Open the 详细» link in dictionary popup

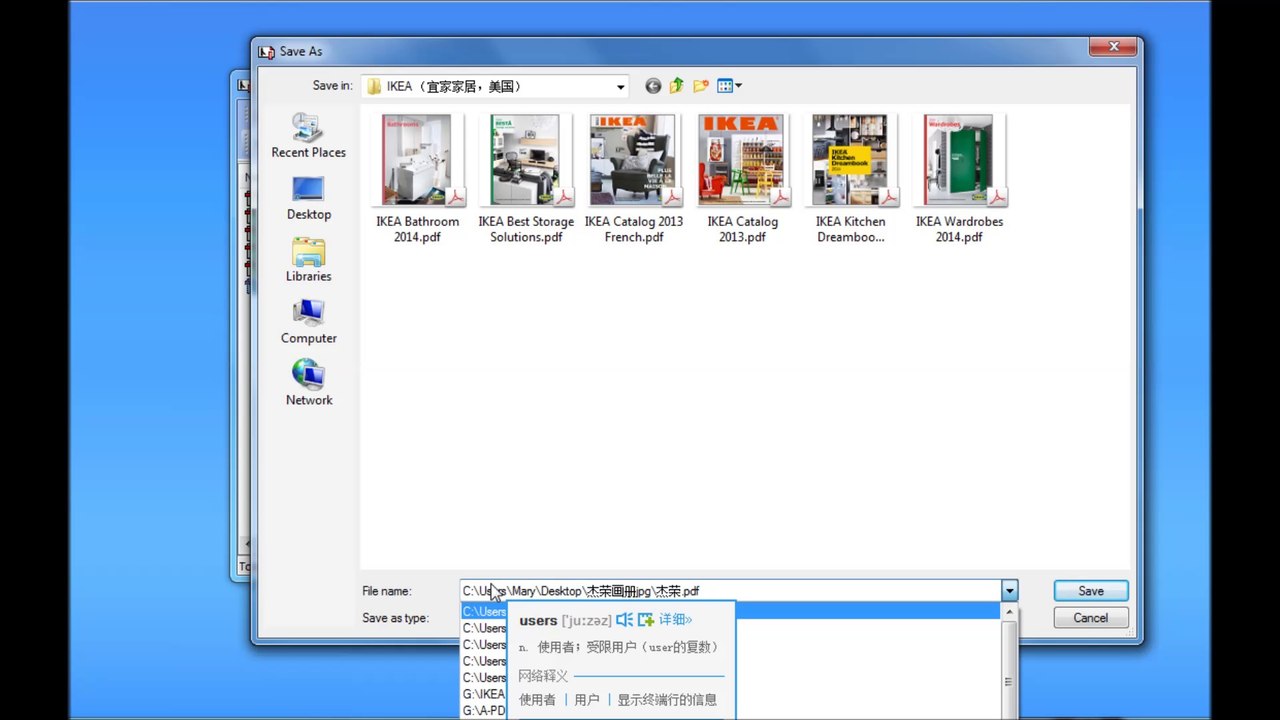675,620
